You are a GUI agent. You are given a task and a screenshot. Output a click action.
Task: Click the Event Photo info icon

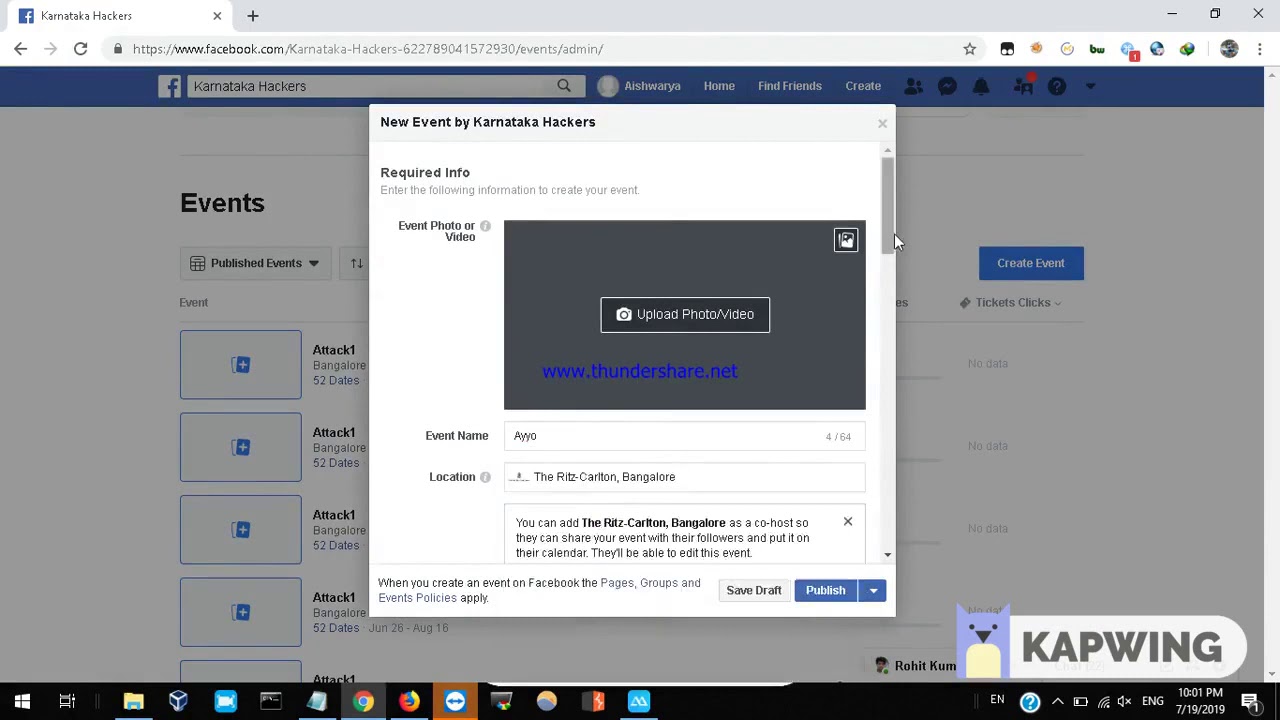485,226
